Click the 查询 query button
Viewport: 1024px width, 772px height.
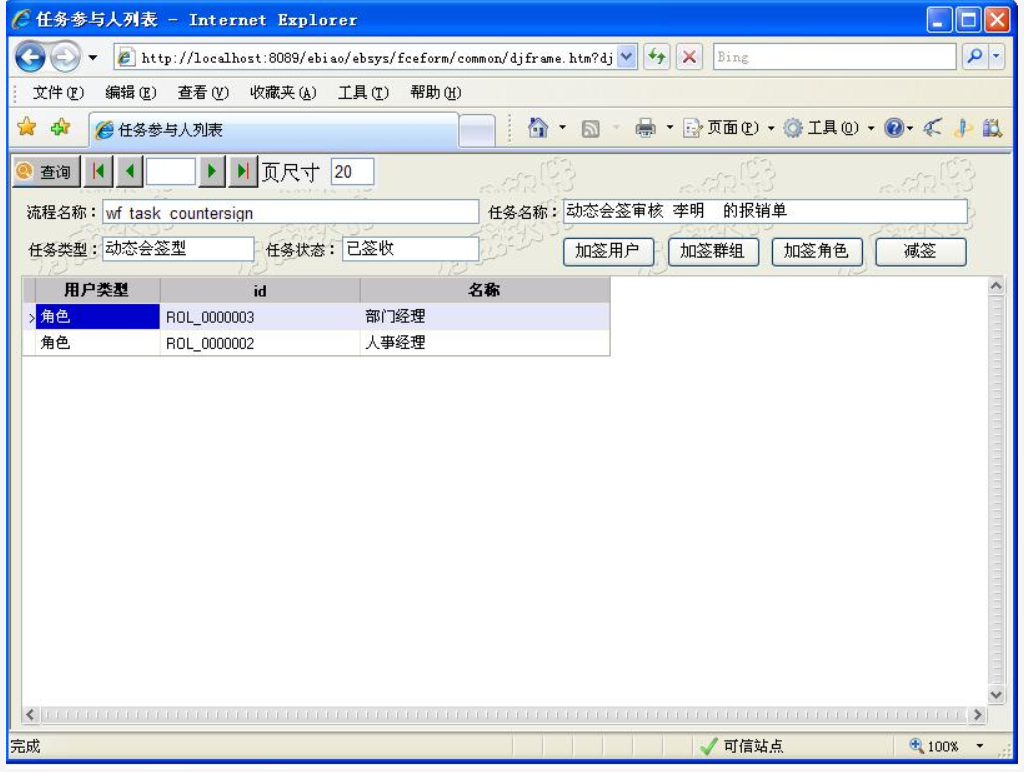tap(46, 172)
